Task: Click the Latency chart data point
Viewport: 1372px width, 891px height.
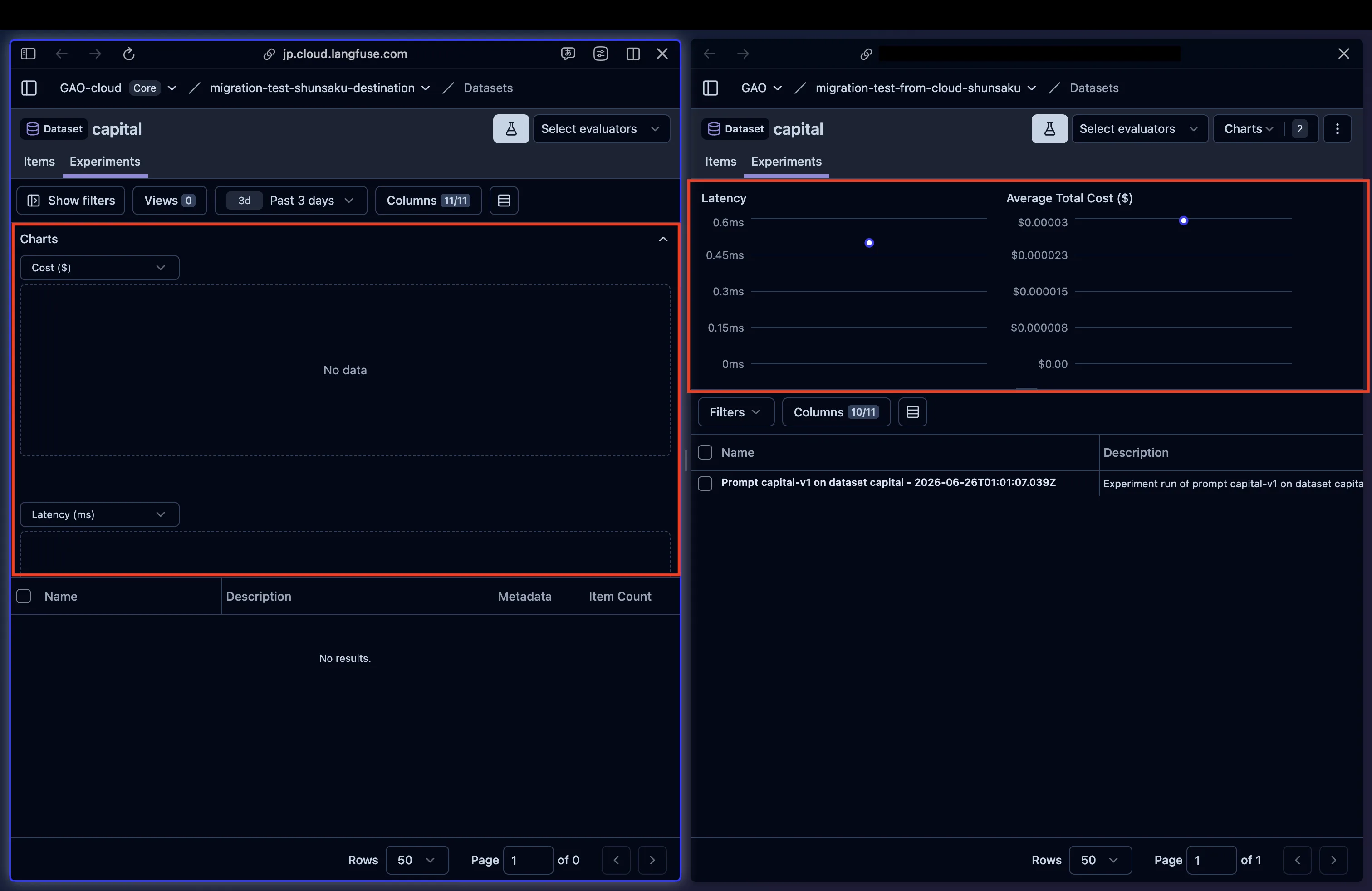Action: click(x=869, y=243)
